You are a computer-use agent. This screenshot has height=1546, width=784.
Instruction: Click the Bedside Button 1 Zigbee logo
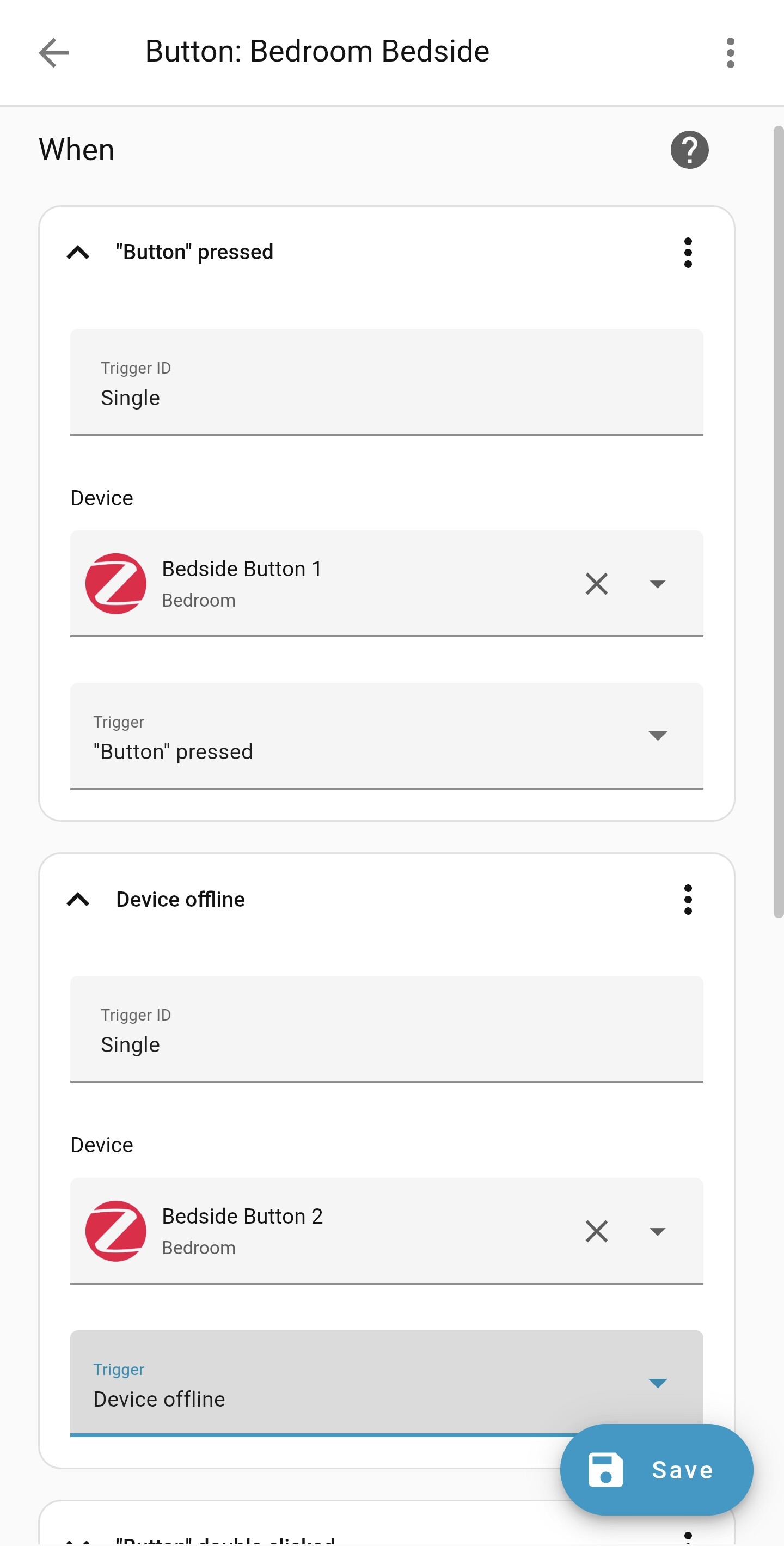(116, 583)
